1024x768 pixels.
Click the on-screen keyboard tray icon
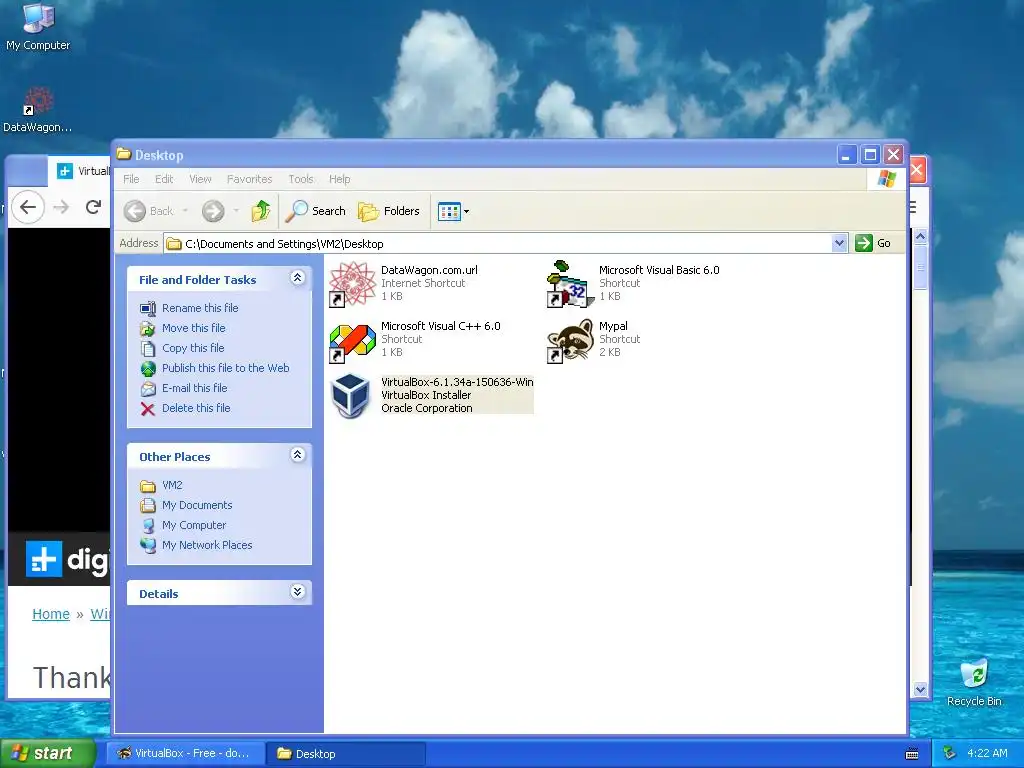(x=912, y=754)
